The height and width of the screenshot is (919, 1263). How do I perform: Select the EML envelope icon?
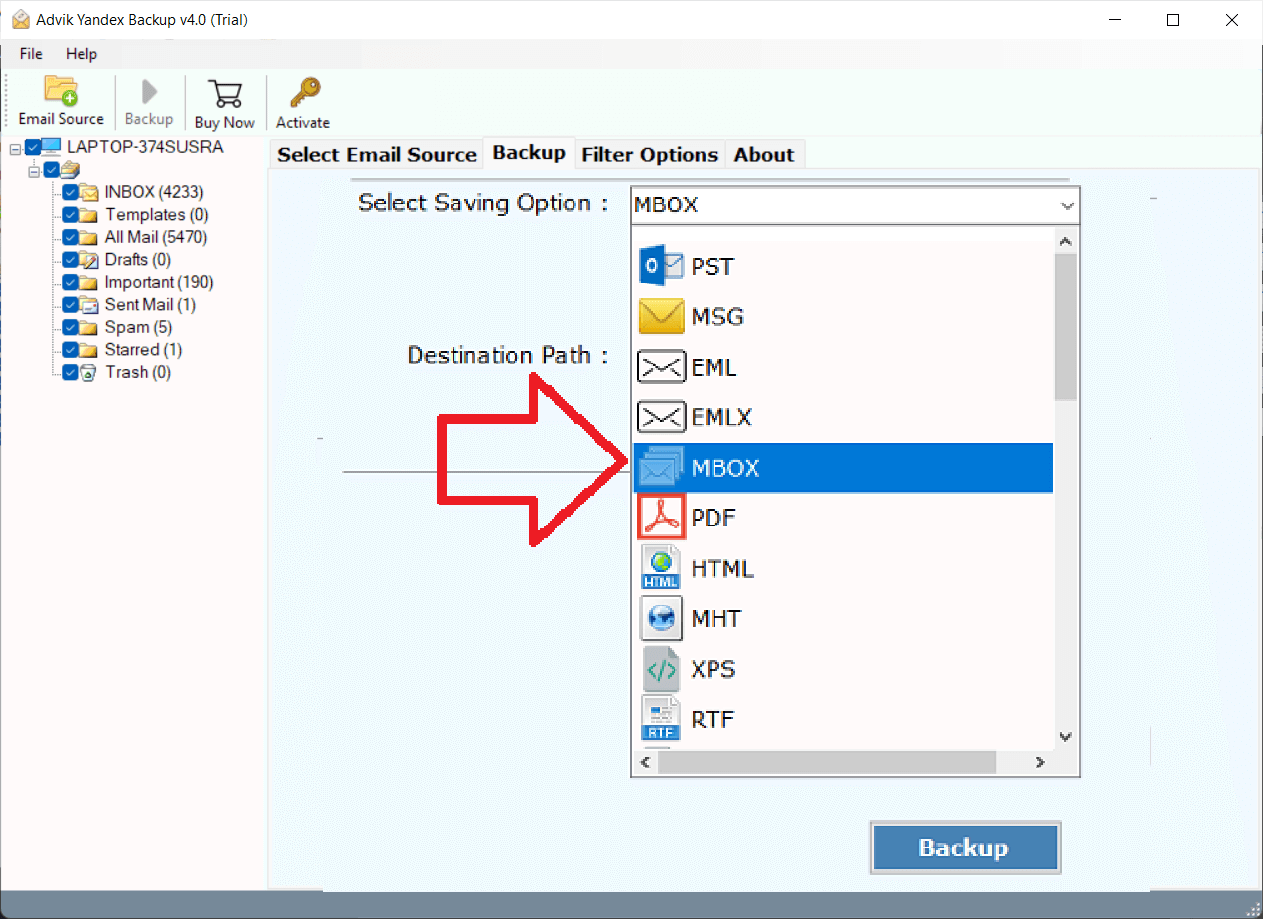(x=661, y=367)
